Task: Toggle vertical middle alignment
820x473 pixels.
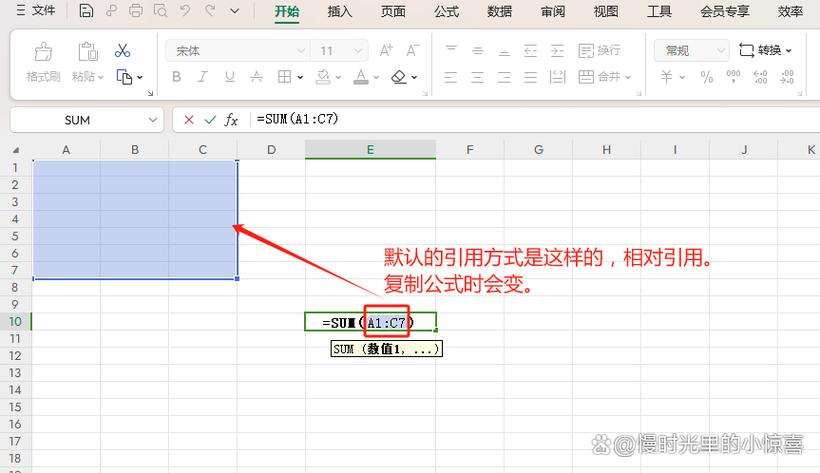Action: [x=477, y=51]
